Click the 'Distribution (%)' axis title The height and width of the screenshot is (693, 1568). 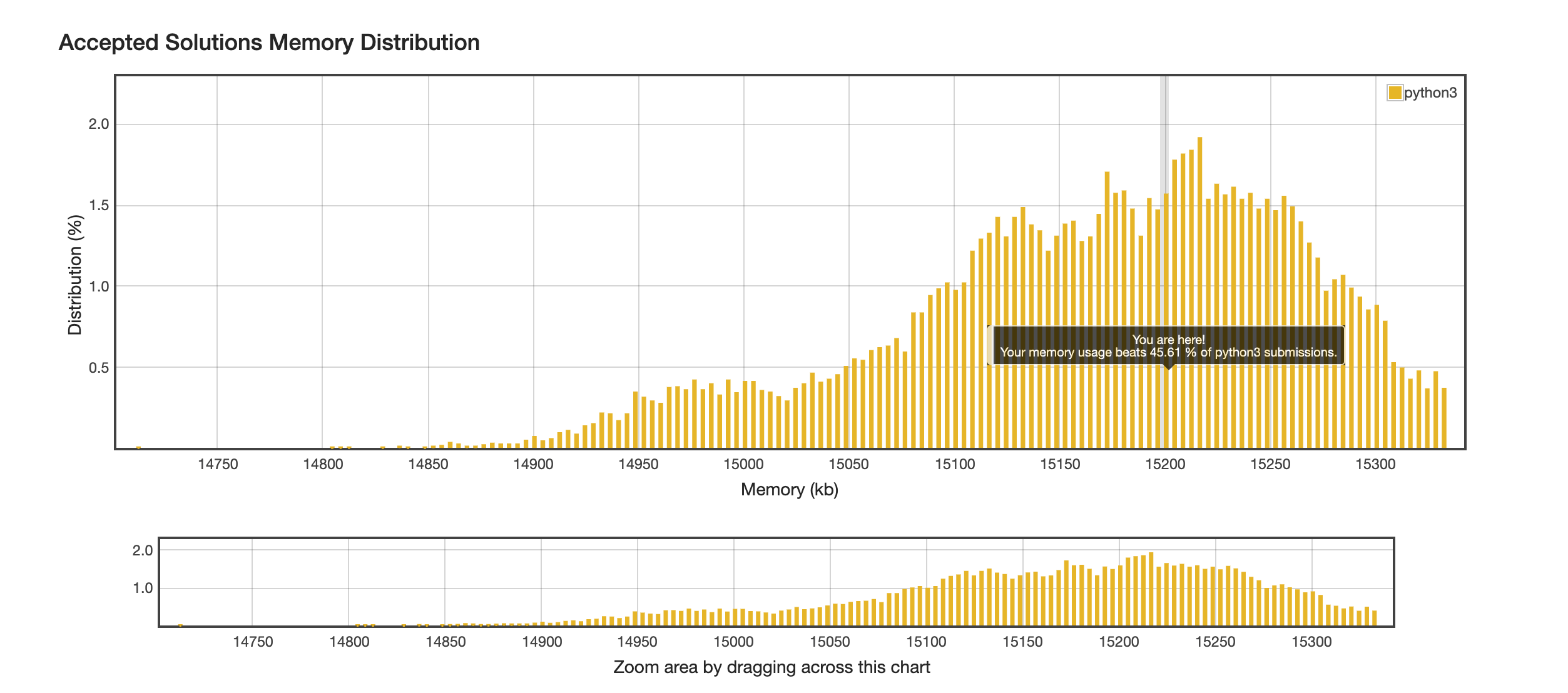coord(75,275)
